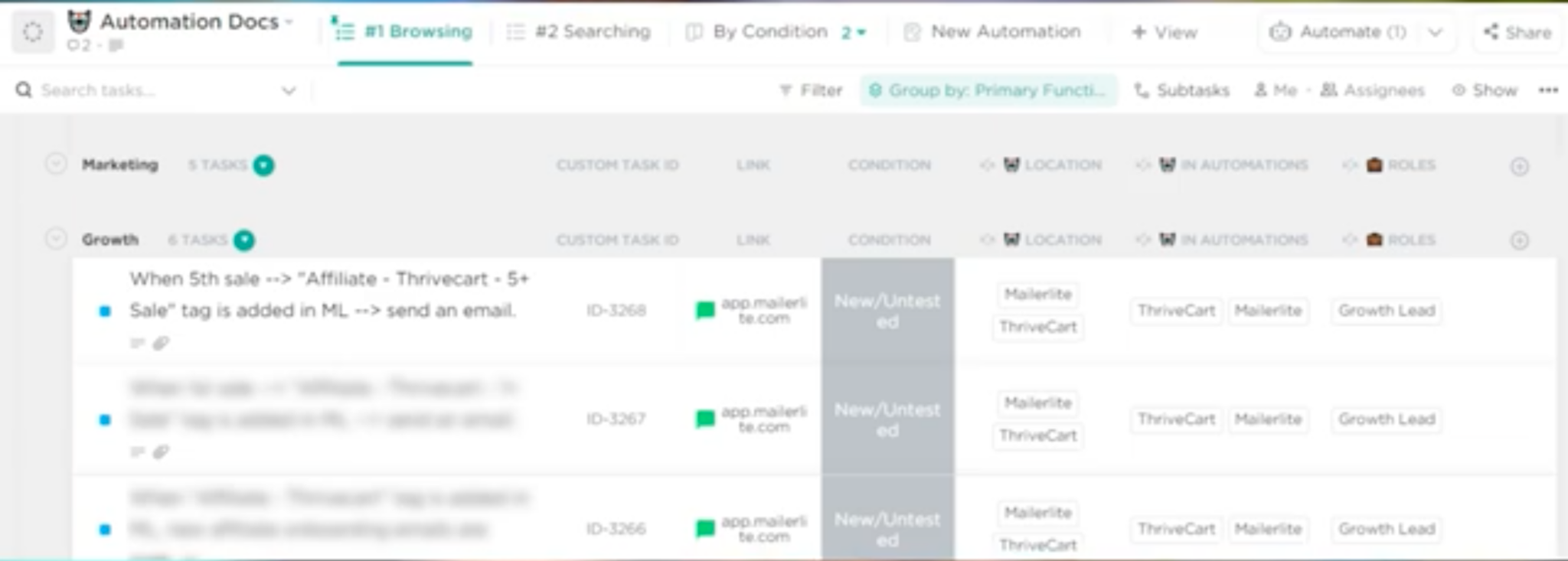Toggle the Me filter
Screen dimensions: 1568x561
1276,90
